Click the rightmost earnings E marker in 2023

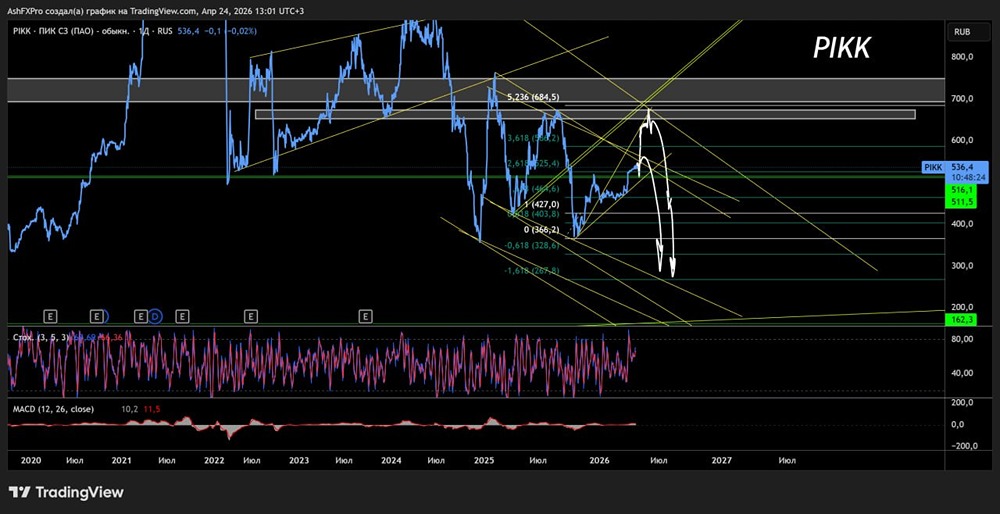[365, 316]
